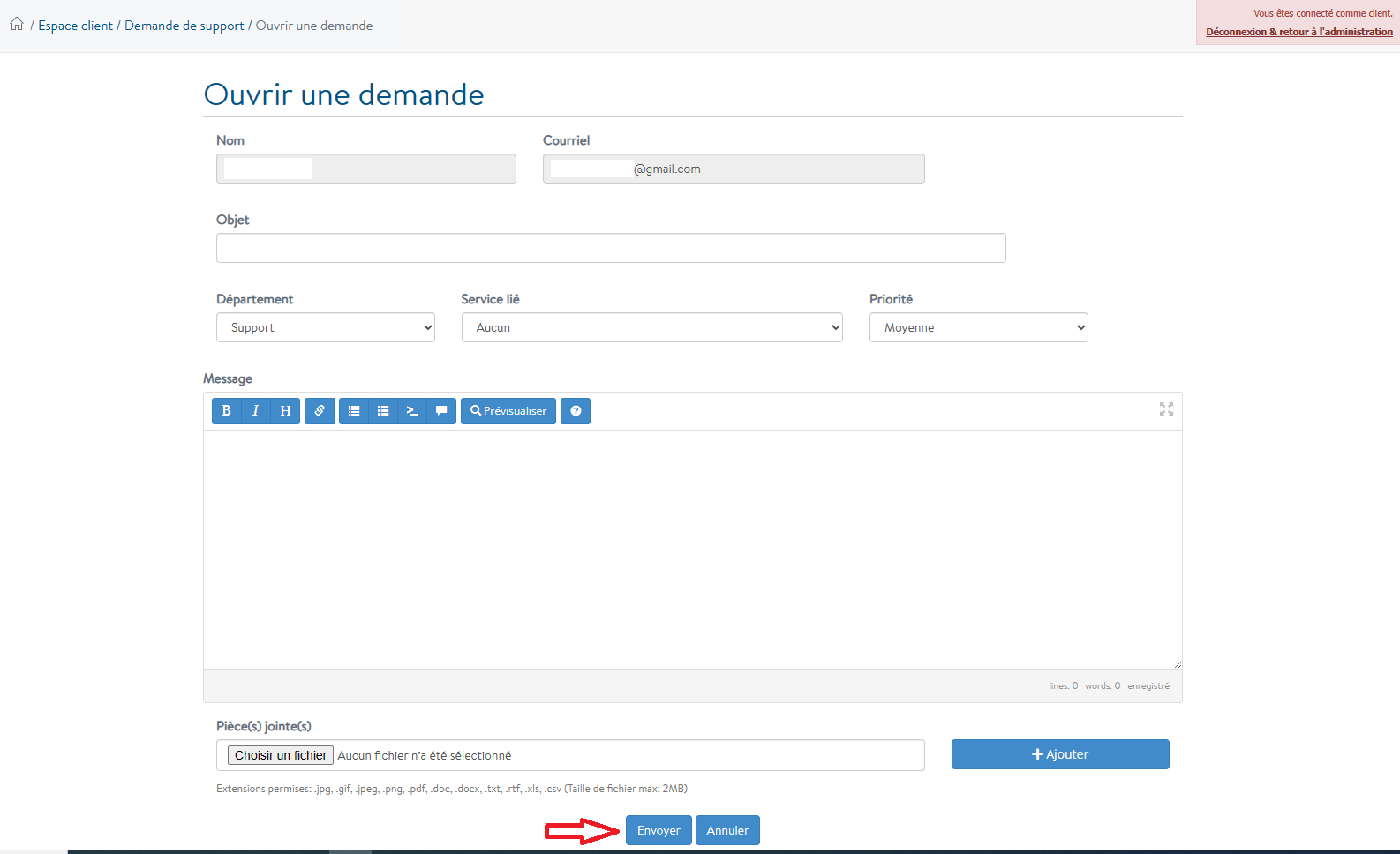The height and width of the screenshot is (854, 1400).
Task: Click the Prévisualiser preview button
Action: tap(508, 411)
